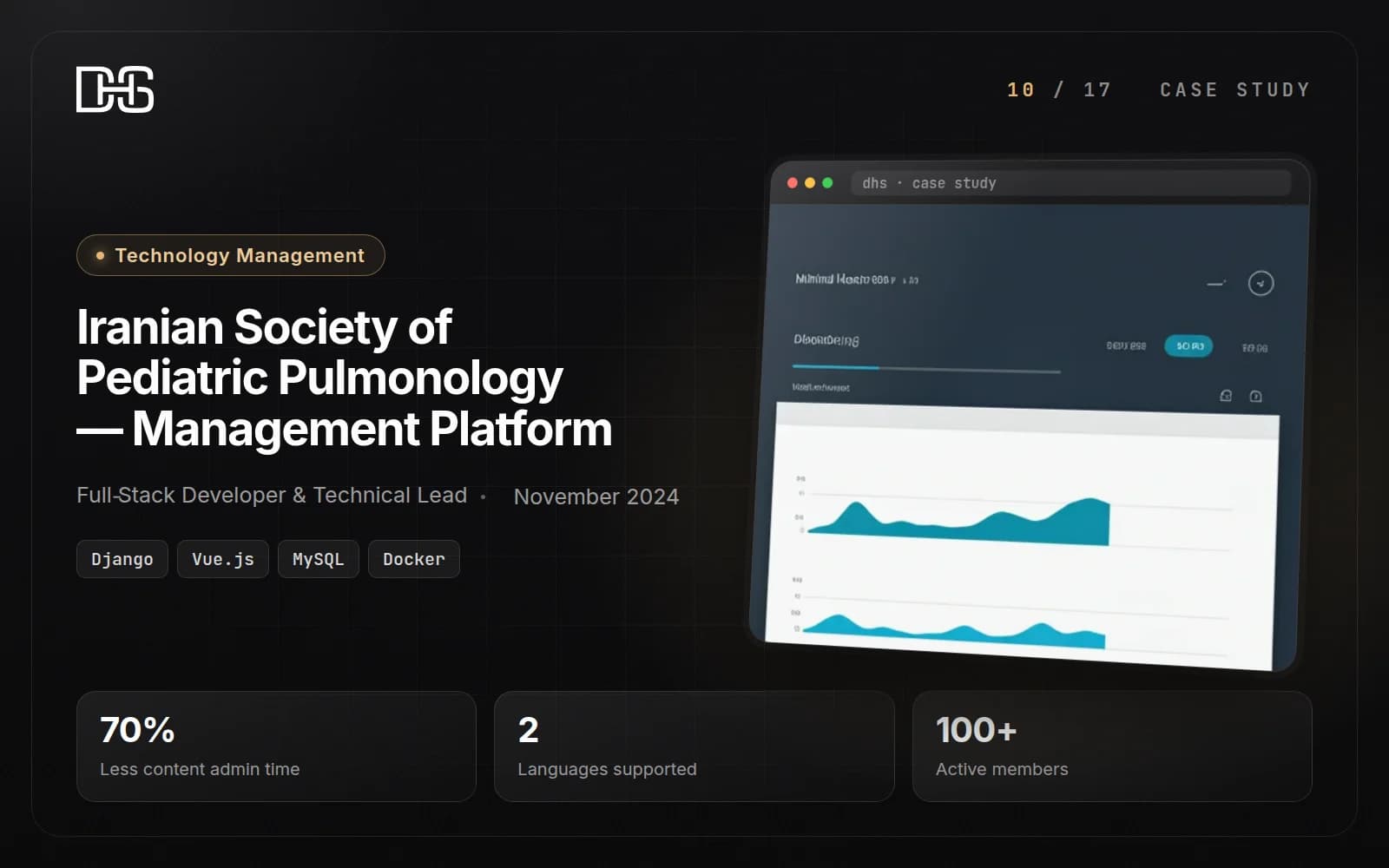The width and height of the screenshot is (1389, 868).
Task: Click "Full-Stack Developer & Technical Lead" text
Action: tap(272, 495)
